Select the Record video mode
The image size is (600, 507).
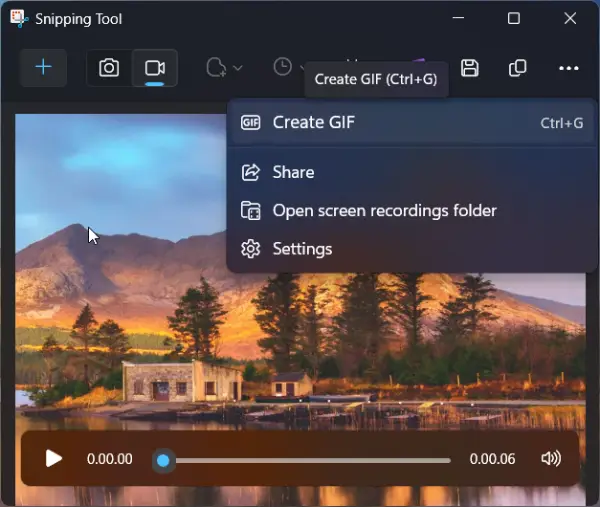point(155,68)
